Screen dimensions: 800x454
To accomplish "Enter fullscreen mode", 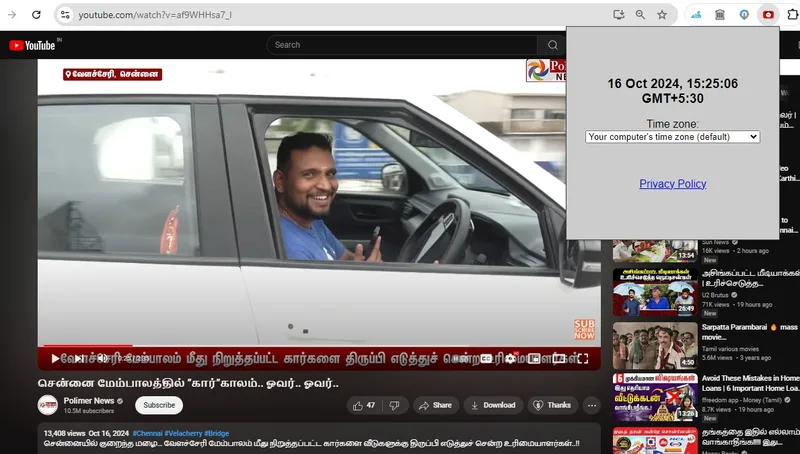I will tap(583, 359).
